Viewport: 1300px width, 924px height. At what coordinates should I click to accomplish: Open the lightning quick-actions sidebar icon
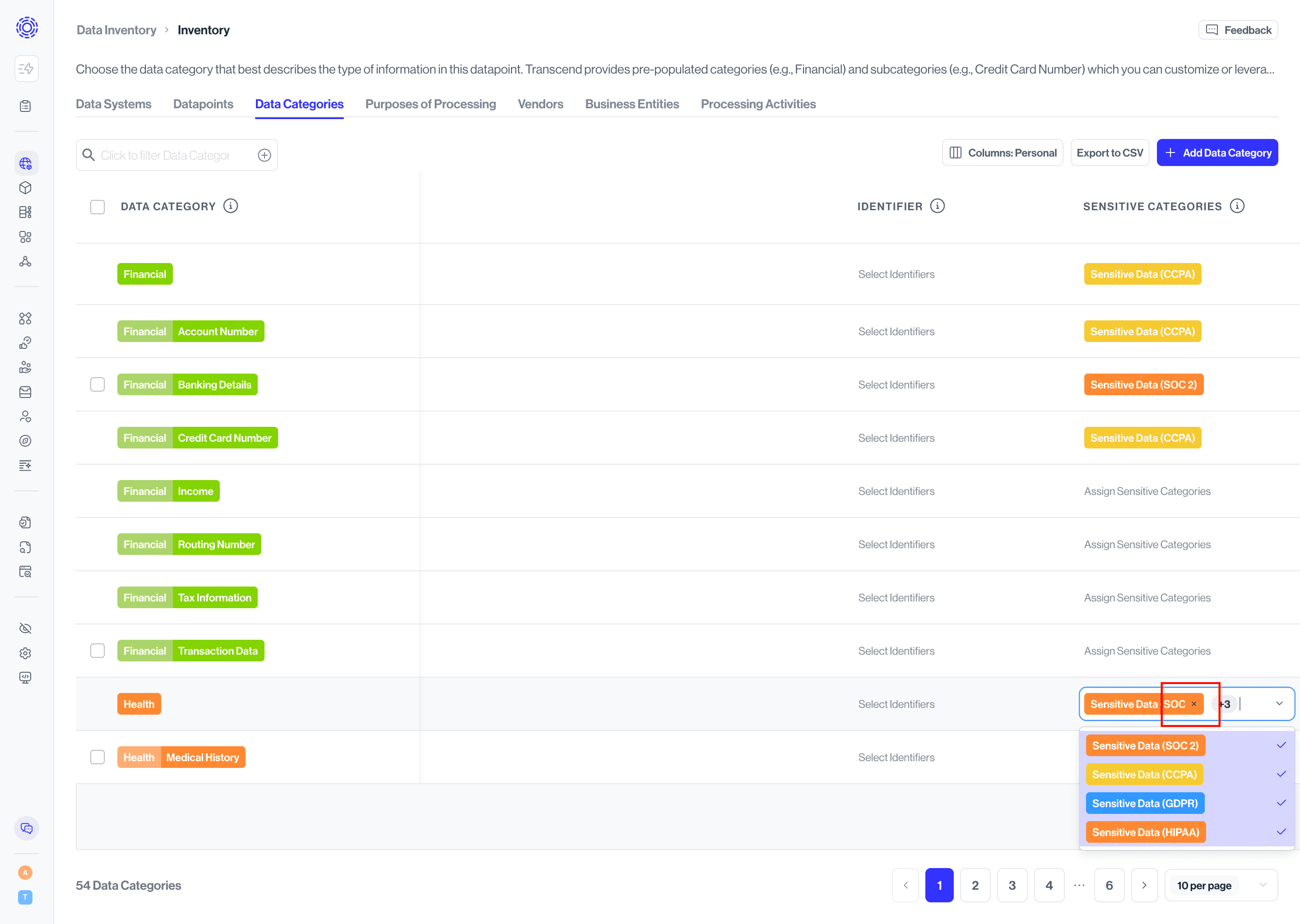pyautogui.click(x=26, y=69)
